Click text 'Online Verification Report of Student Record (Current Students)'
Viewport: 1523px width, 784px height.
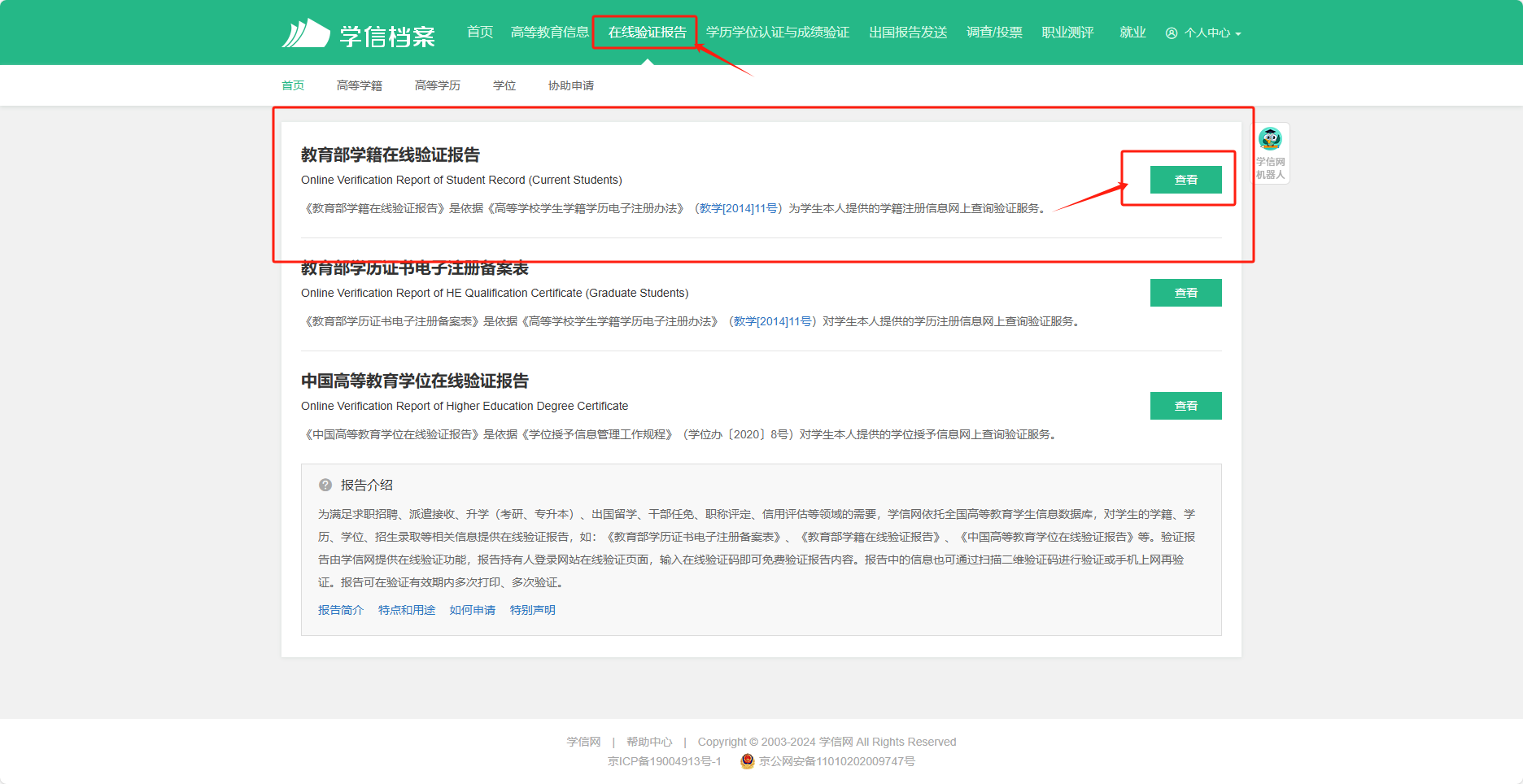[x=461, y=180]
